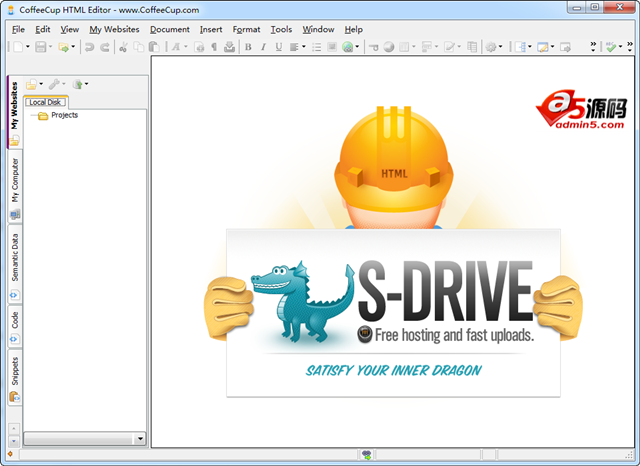Select the Local Disk tab
Image resolution: width=640 pixels, height=466 pixels.
[45, 102]
